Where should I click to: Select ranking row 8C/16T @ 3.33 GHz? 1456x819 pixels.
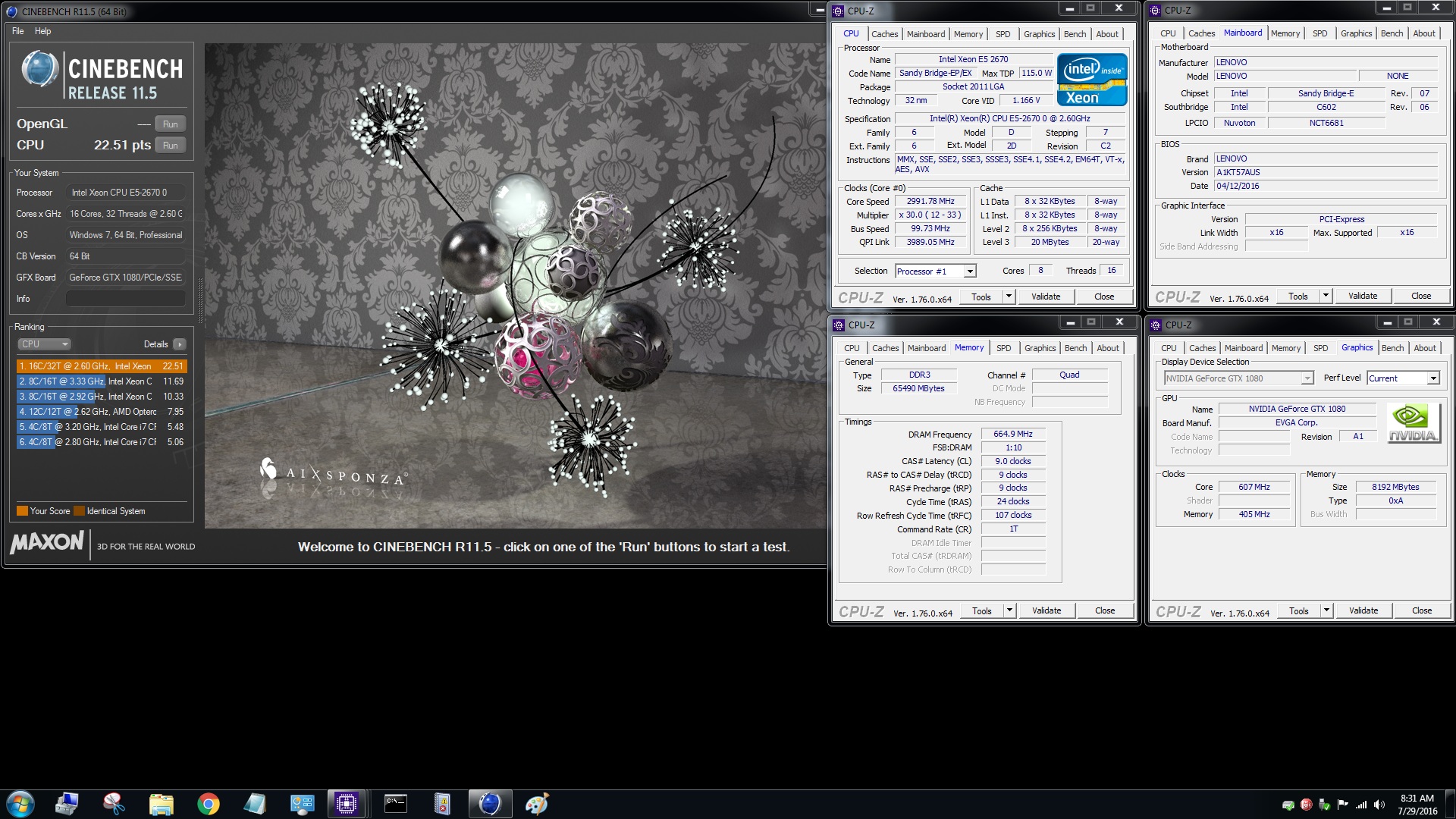(102, 381)
